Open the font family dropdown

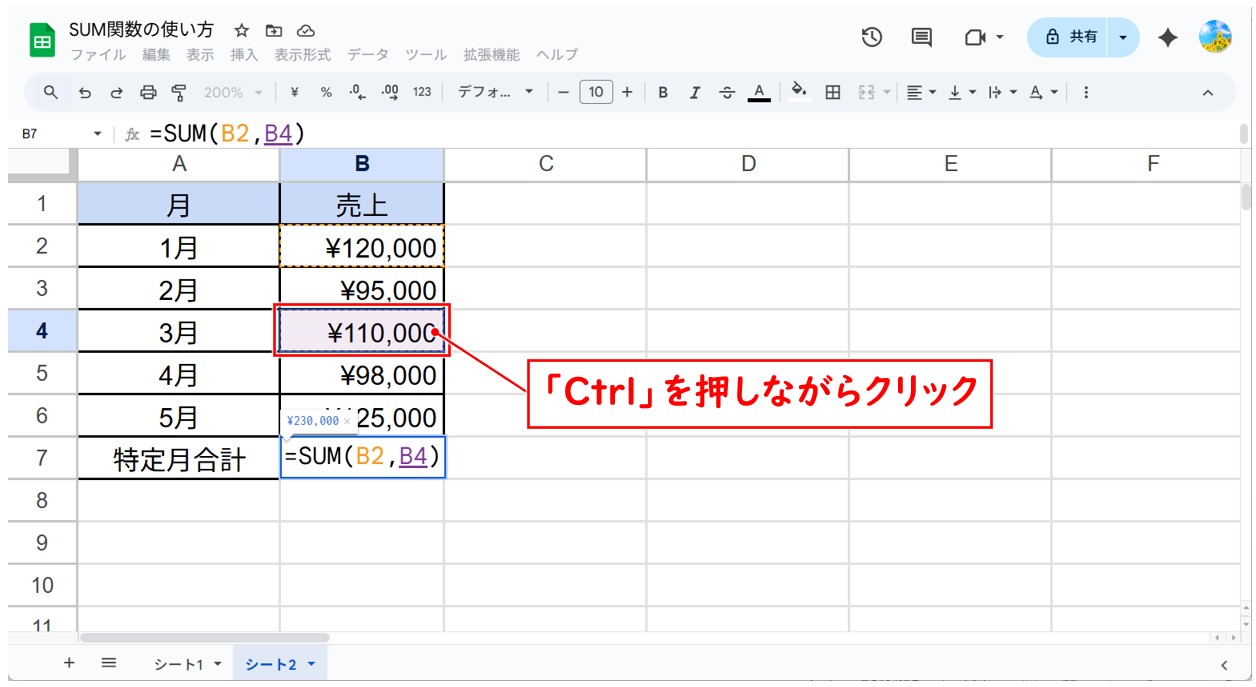click(x=495, y=92)
